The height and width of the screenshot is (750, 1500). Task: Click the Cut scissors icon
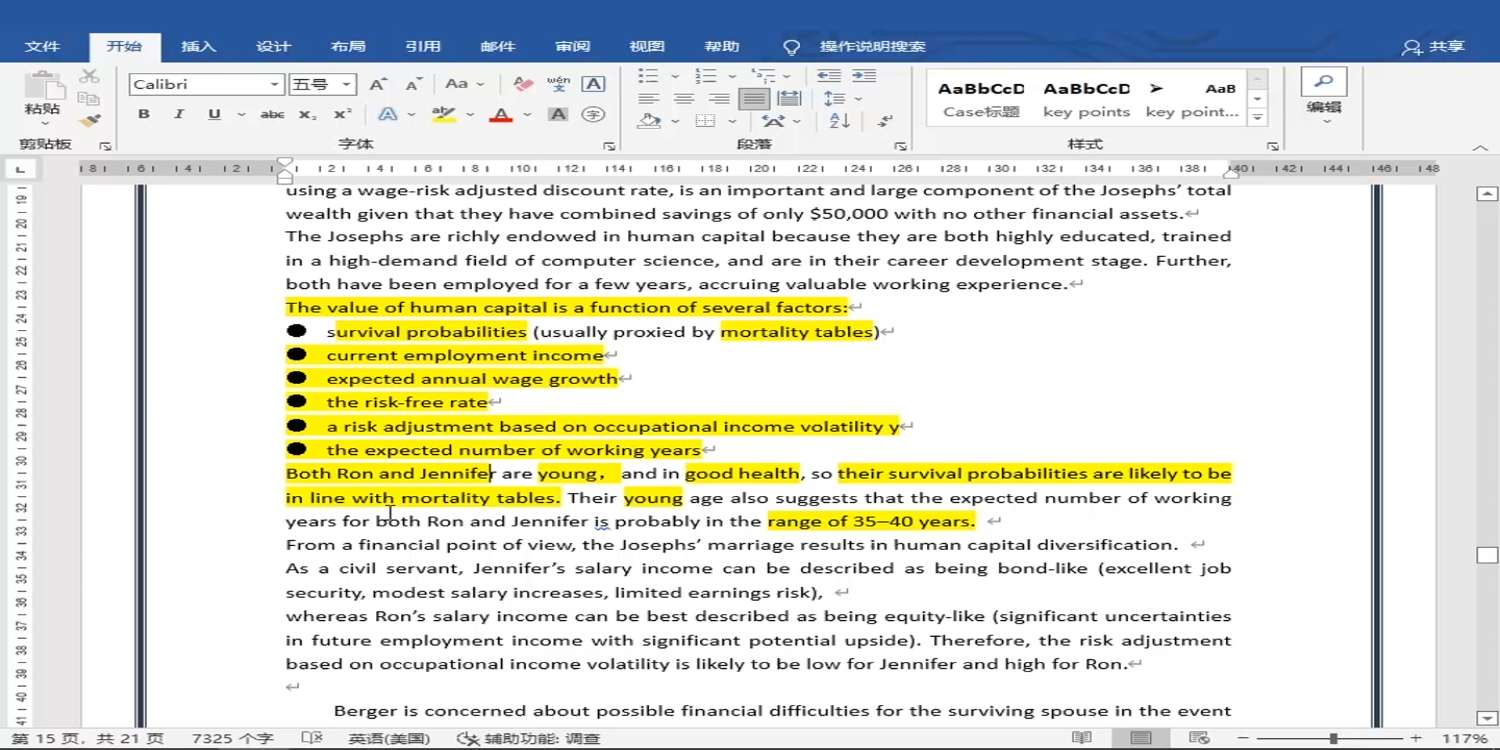tap(90, 76)
